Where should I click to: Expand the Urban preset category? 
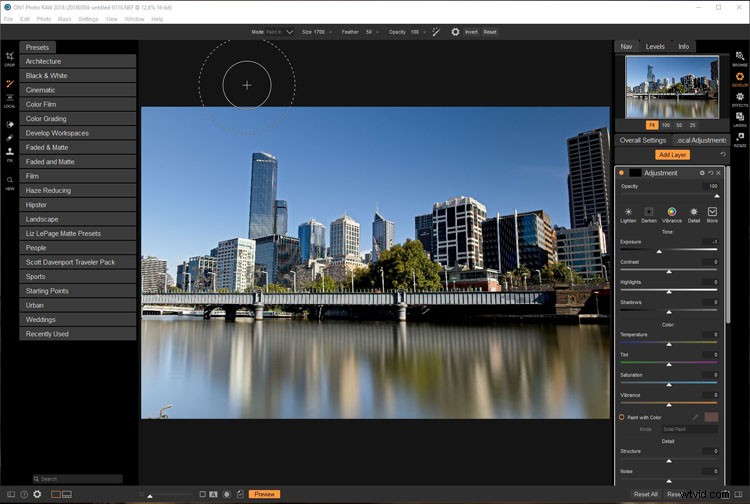(77, 305)
